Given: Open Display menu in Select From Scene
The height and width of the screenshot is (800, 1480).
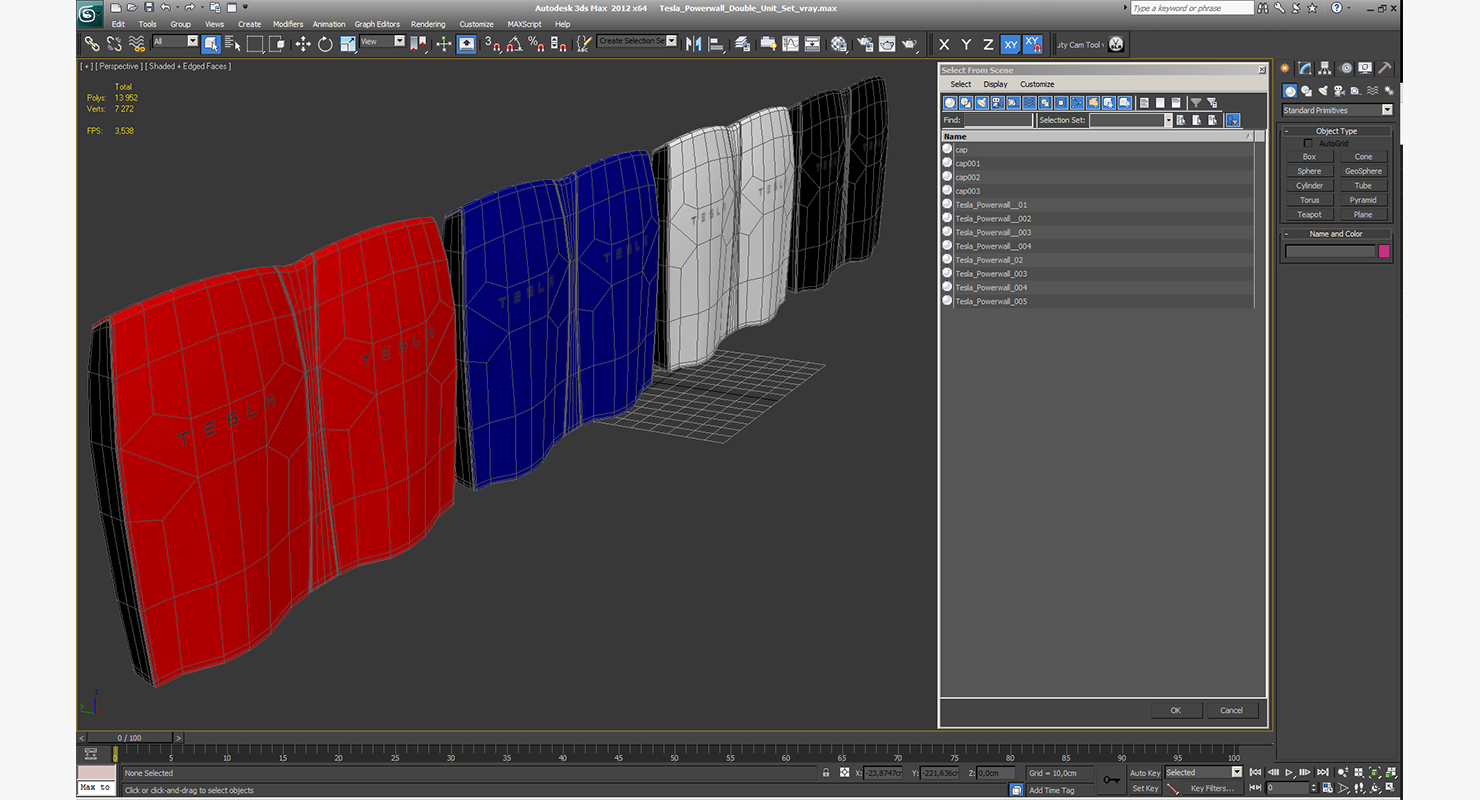Looking at the screenshot, I should pos(995,84).
